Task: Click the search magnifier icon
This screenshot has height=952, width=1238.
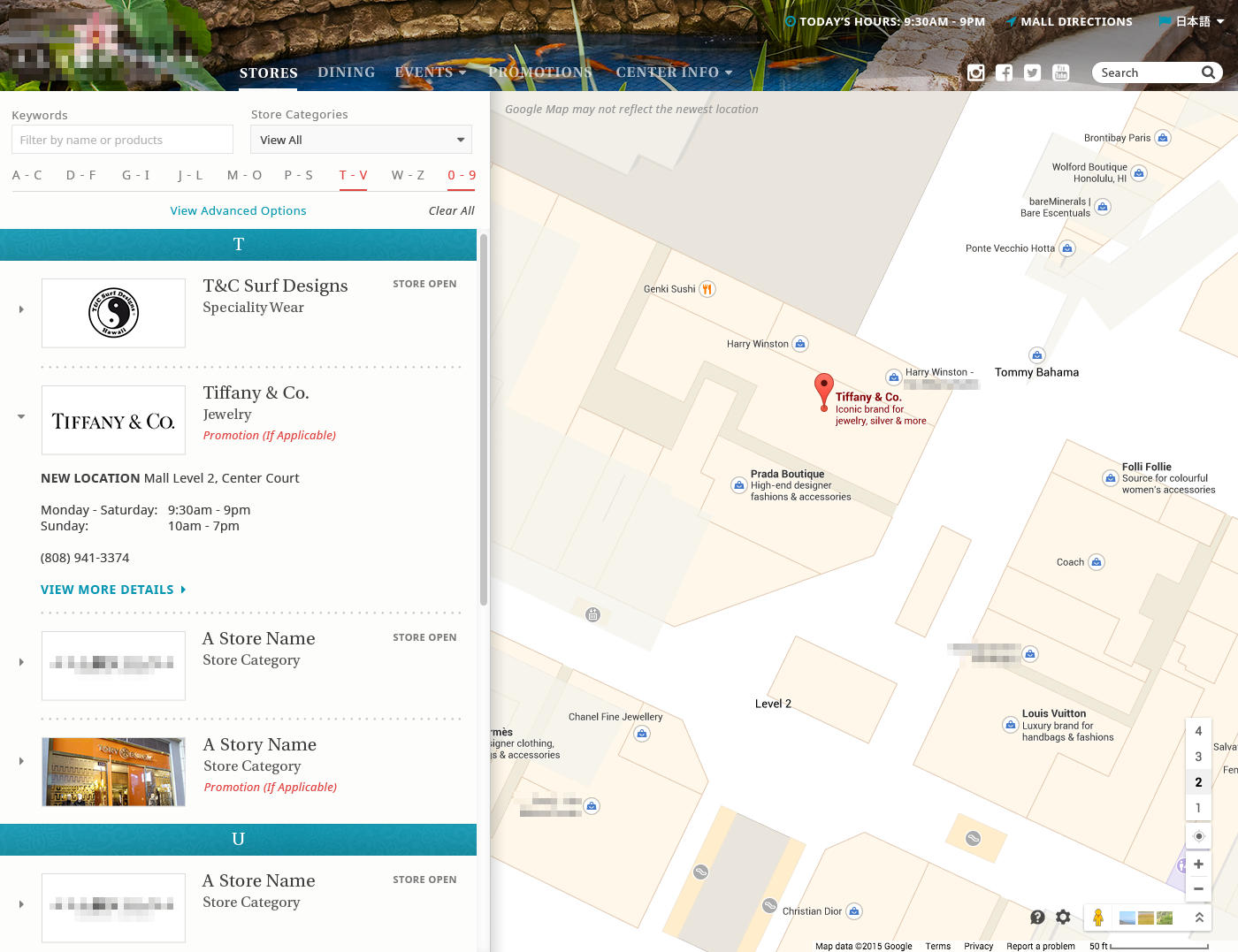Action: 1208,72
